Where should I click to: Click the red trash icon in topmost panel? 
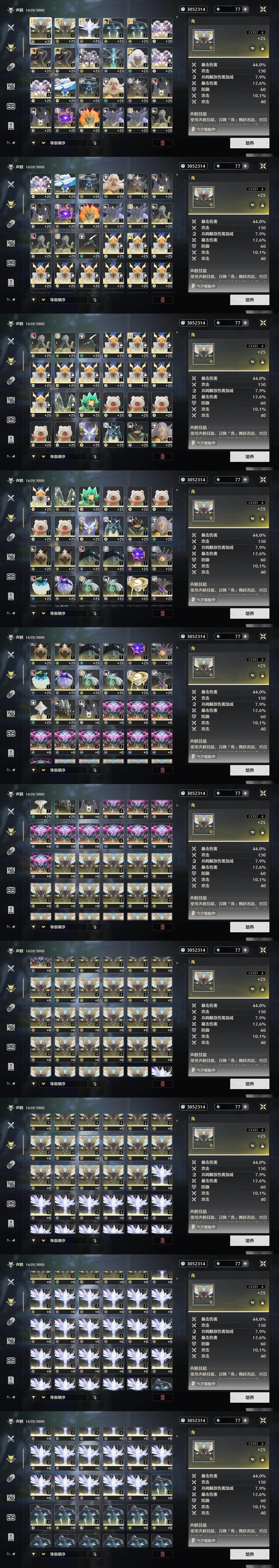click(162, 143)
